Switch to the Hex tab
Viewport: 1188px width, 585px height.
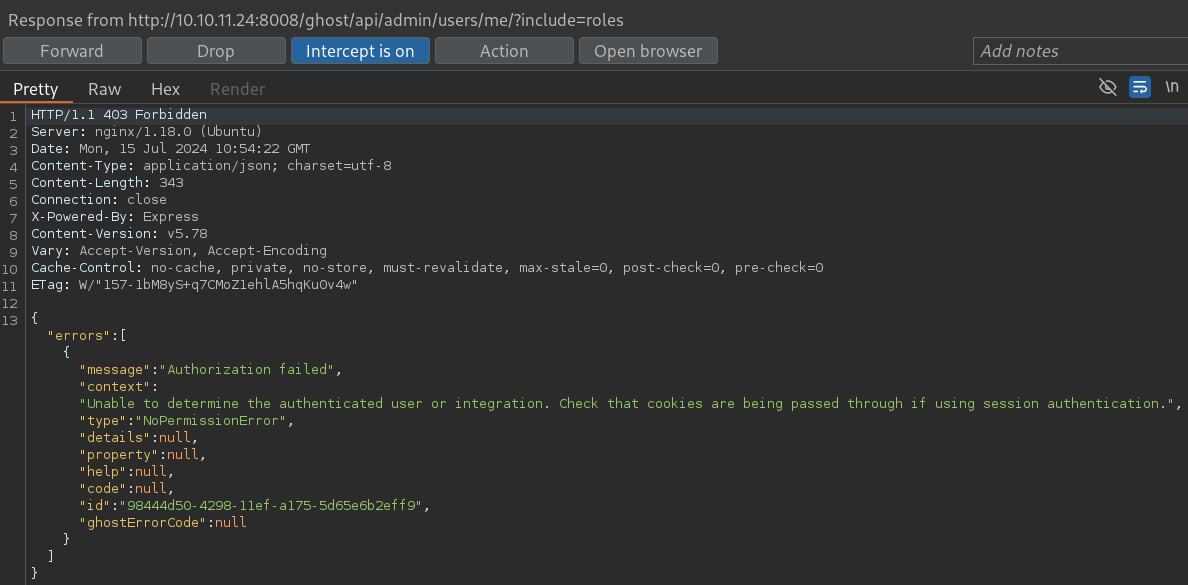165,89
